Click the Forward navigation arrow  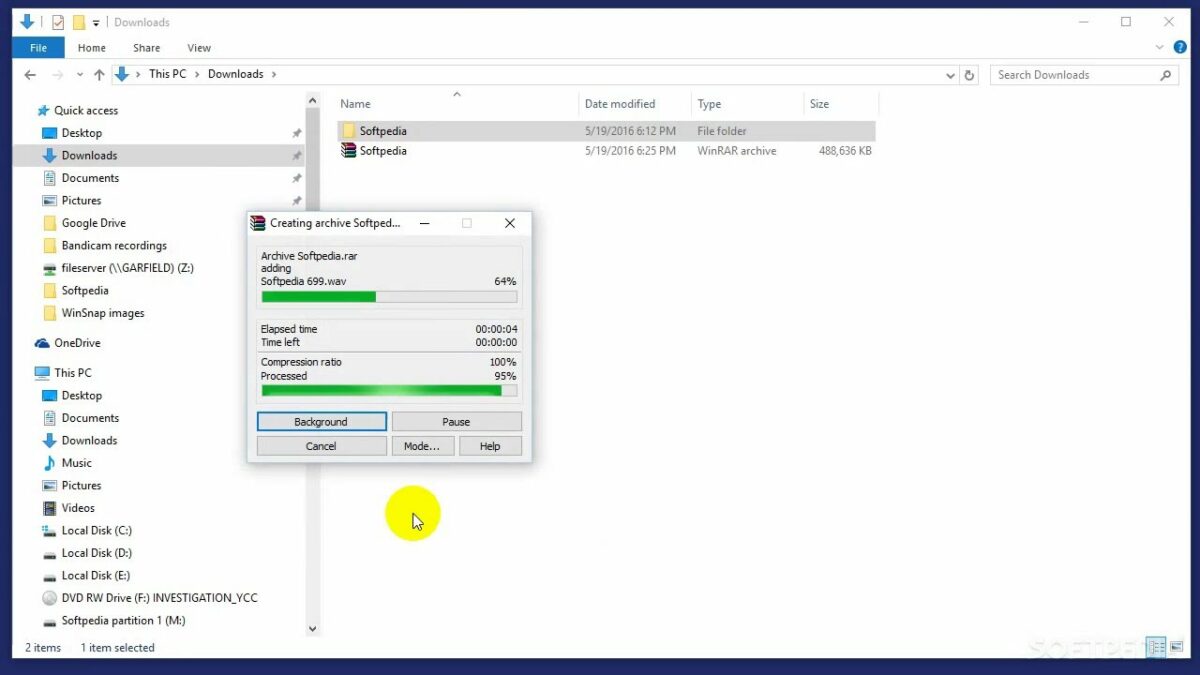click(58, 75)
